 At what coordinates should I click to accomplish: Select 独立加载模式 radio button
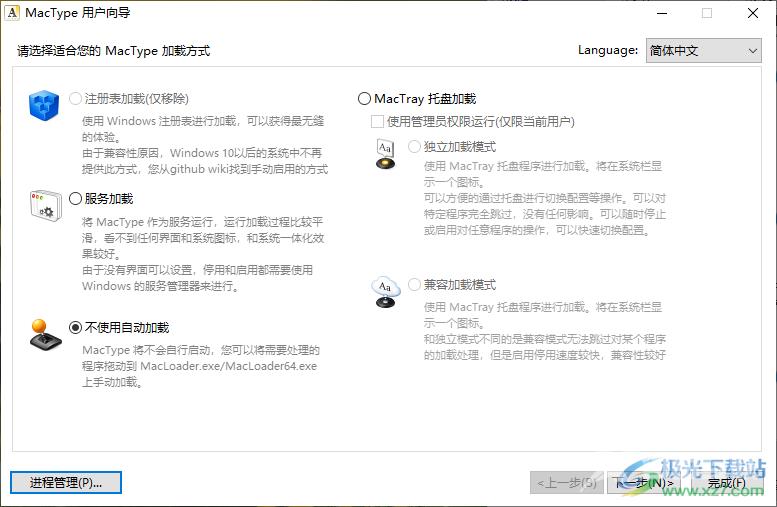click(x=414, y=147)
